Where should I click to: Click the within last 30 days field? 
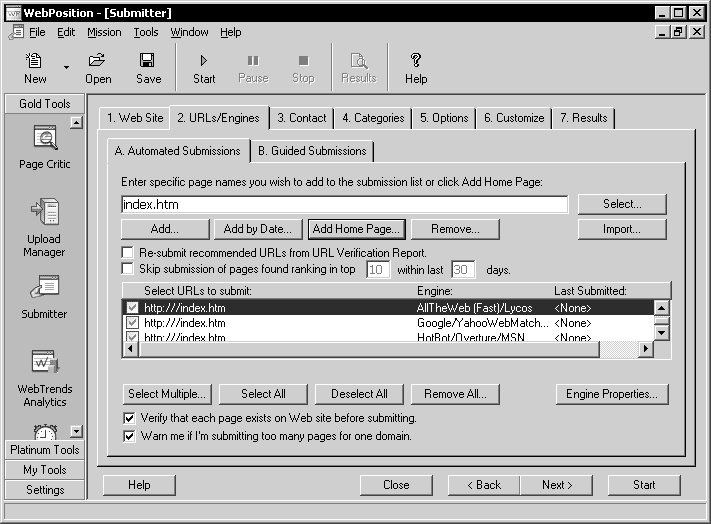[x=463, y=270]
